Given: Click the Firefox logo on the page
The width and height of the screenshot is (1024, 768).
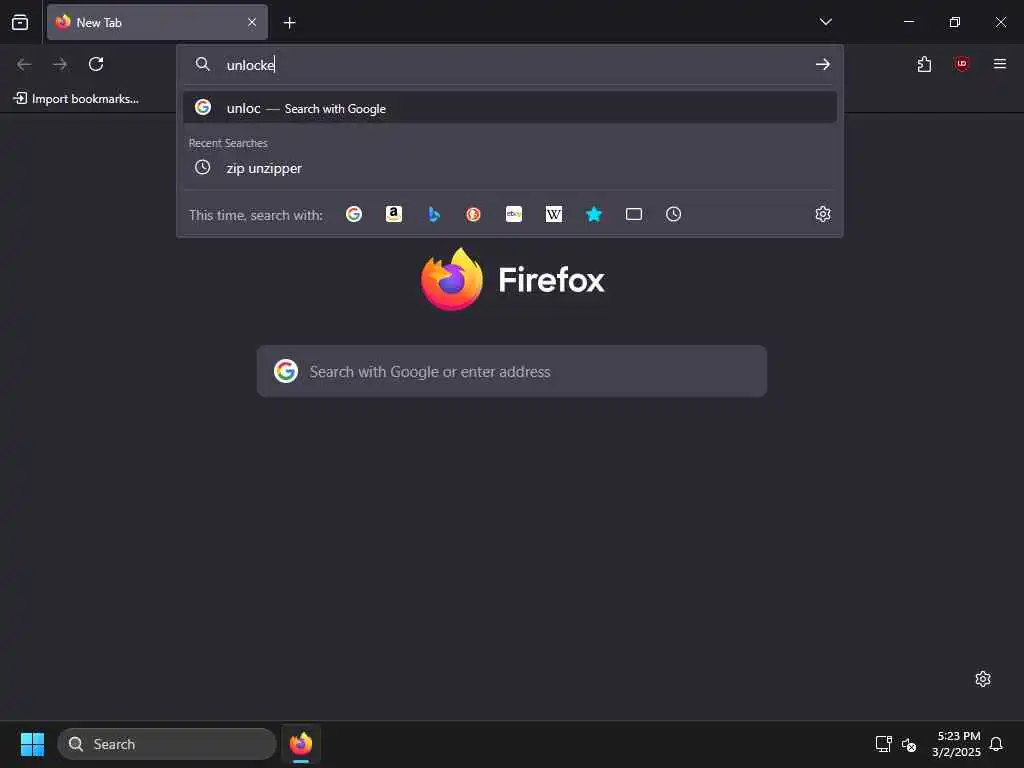Looking at the screenshot, I should [x=452, y=280].
